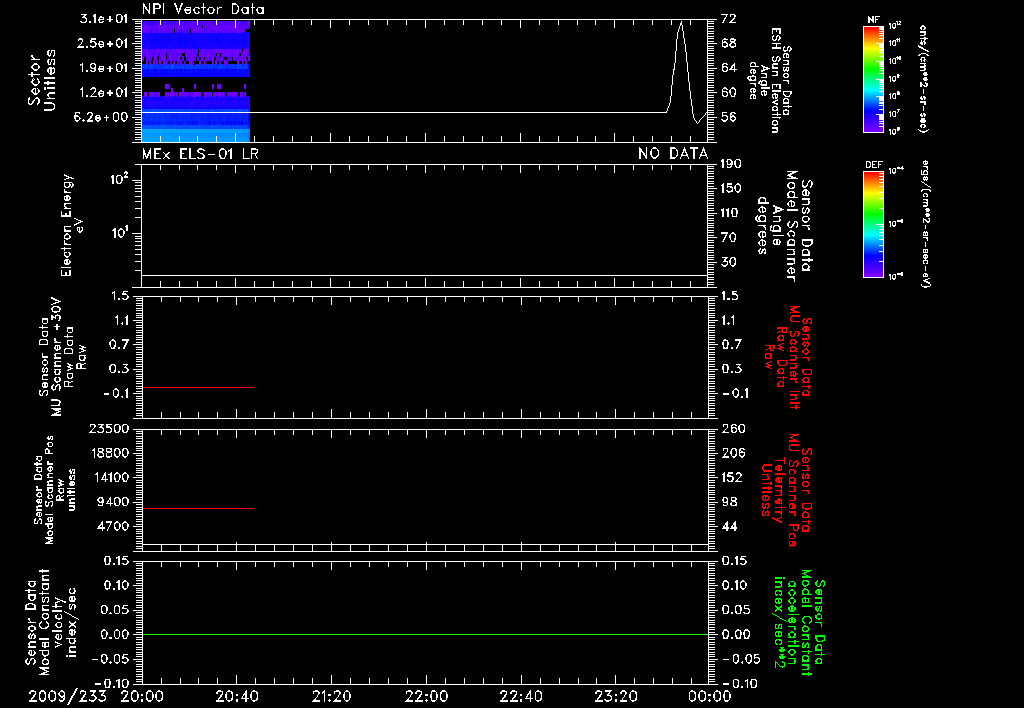This screenshot has width=1024, height=708.
Task: Select the NPI Vector Data spectrogram block
Action: [x=196, y=81]
